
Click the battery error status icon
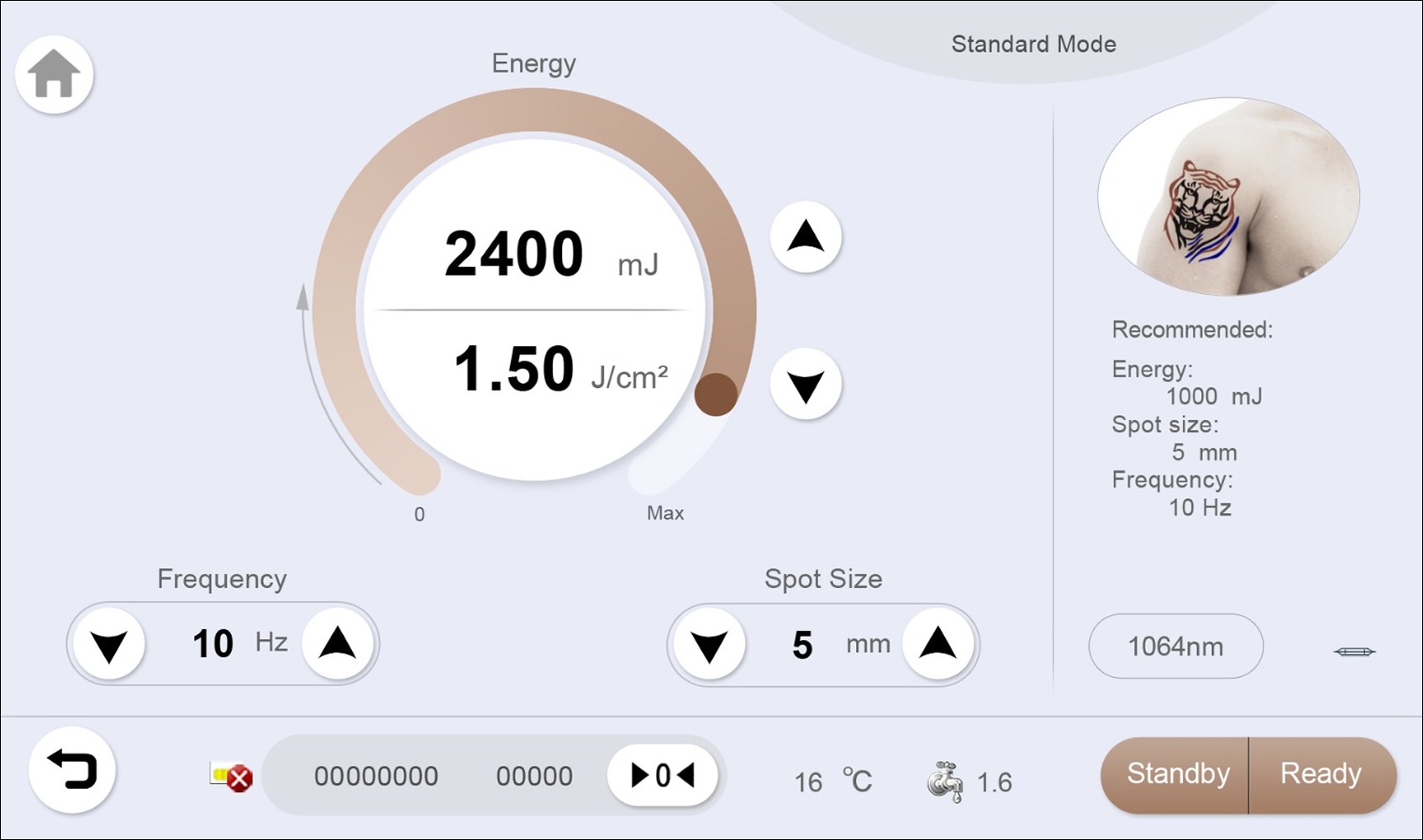[231, 776]
